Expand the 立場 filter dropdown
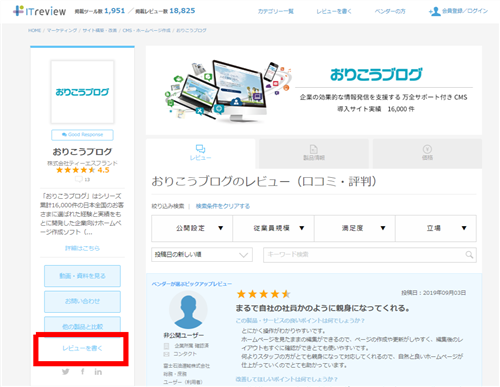Screen dimensions: 500x387 tap(436, 228)
